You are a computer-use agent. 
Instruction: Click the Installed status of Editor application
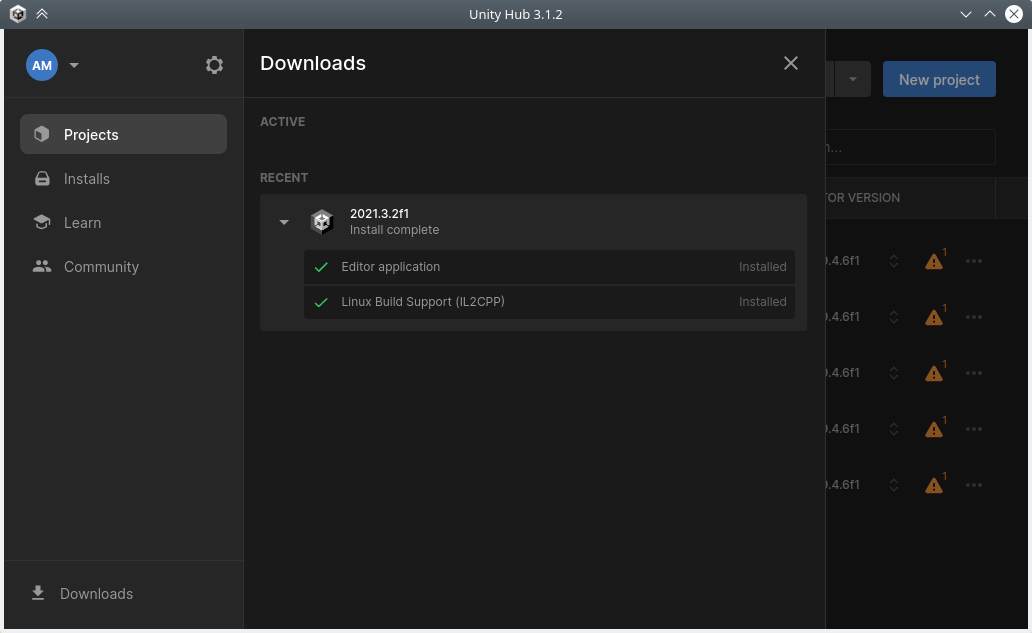coord(762,267)
